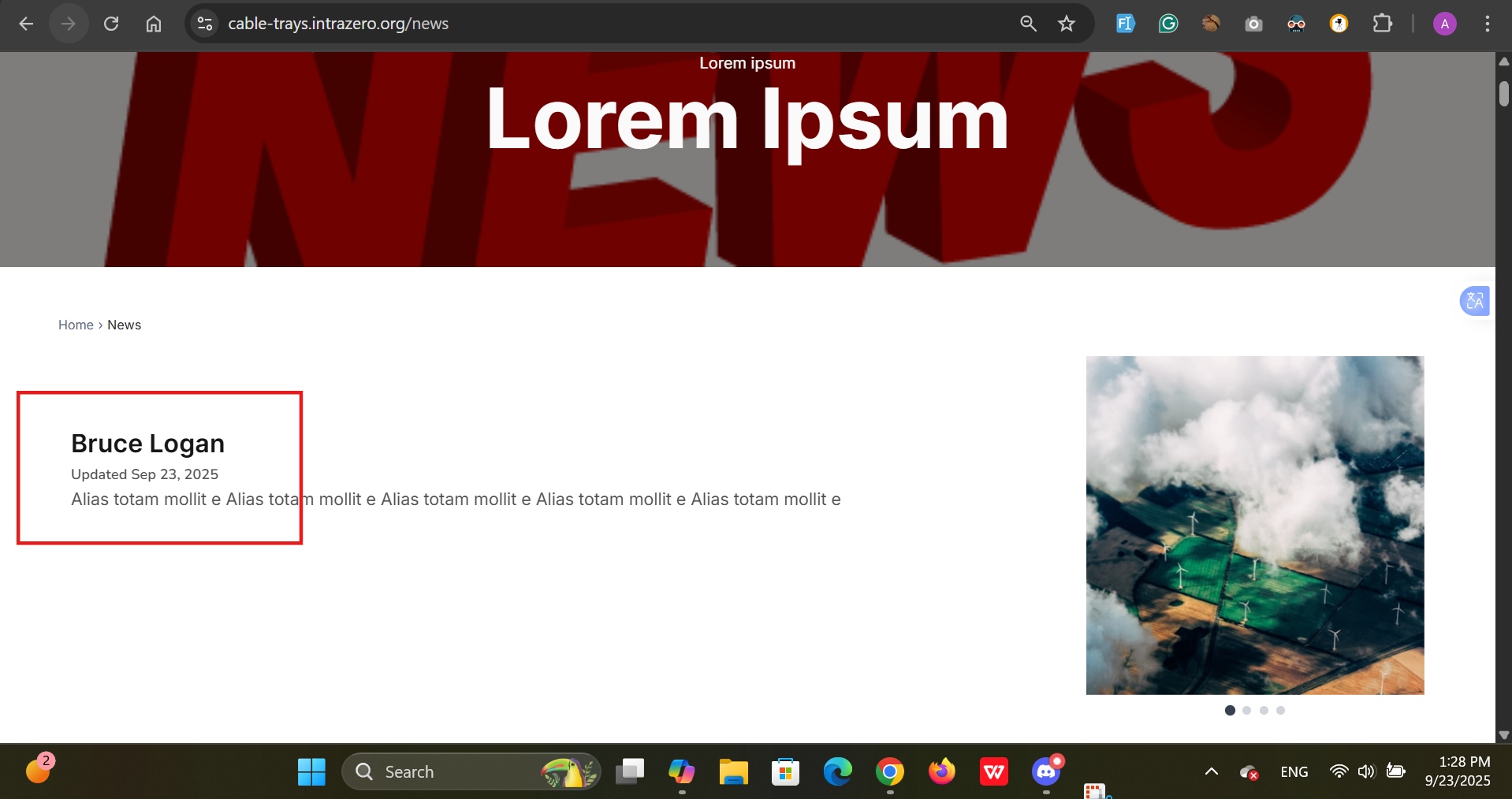Image resolution: width=1512 pixels, height=799 pixels.
Task: Go to Home breadcrumb link
Action: (76, 325)
